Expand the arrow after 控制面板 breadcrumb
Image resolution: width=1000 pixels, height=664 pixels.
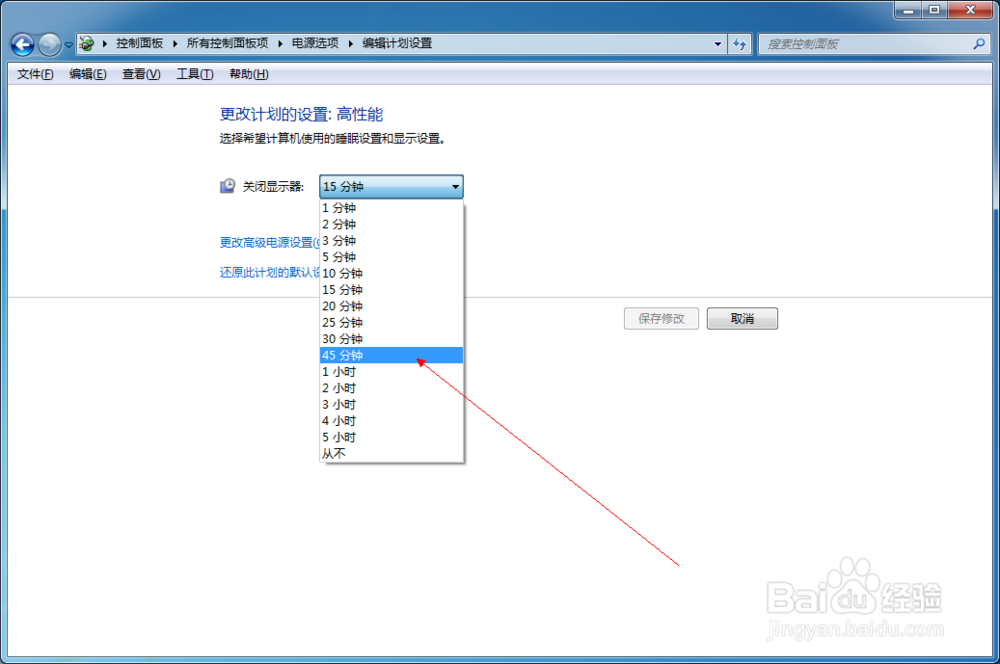[175, 43]
